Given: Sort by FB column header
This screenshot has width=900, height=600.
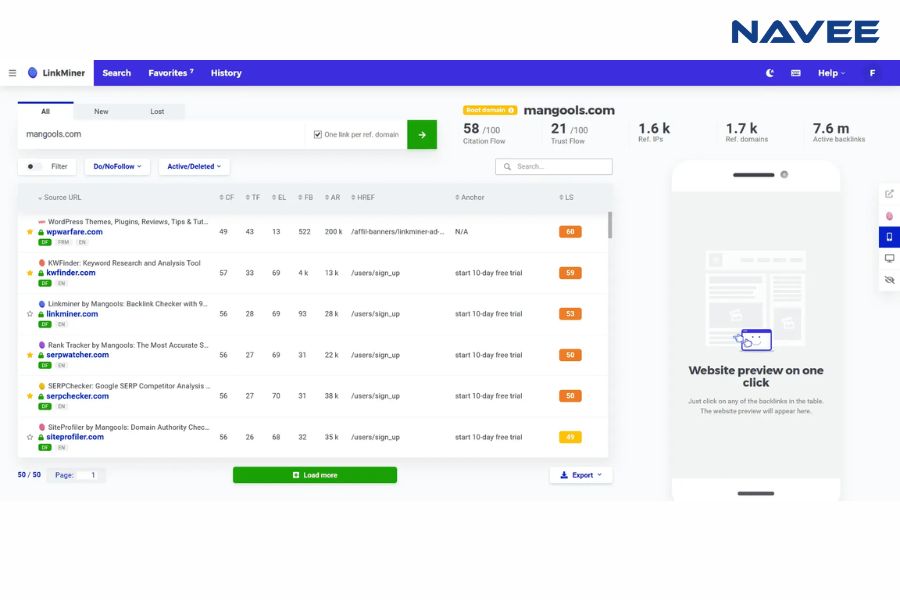Looking at the screenshot, I should pyautogui.click(x=305, y=198).
